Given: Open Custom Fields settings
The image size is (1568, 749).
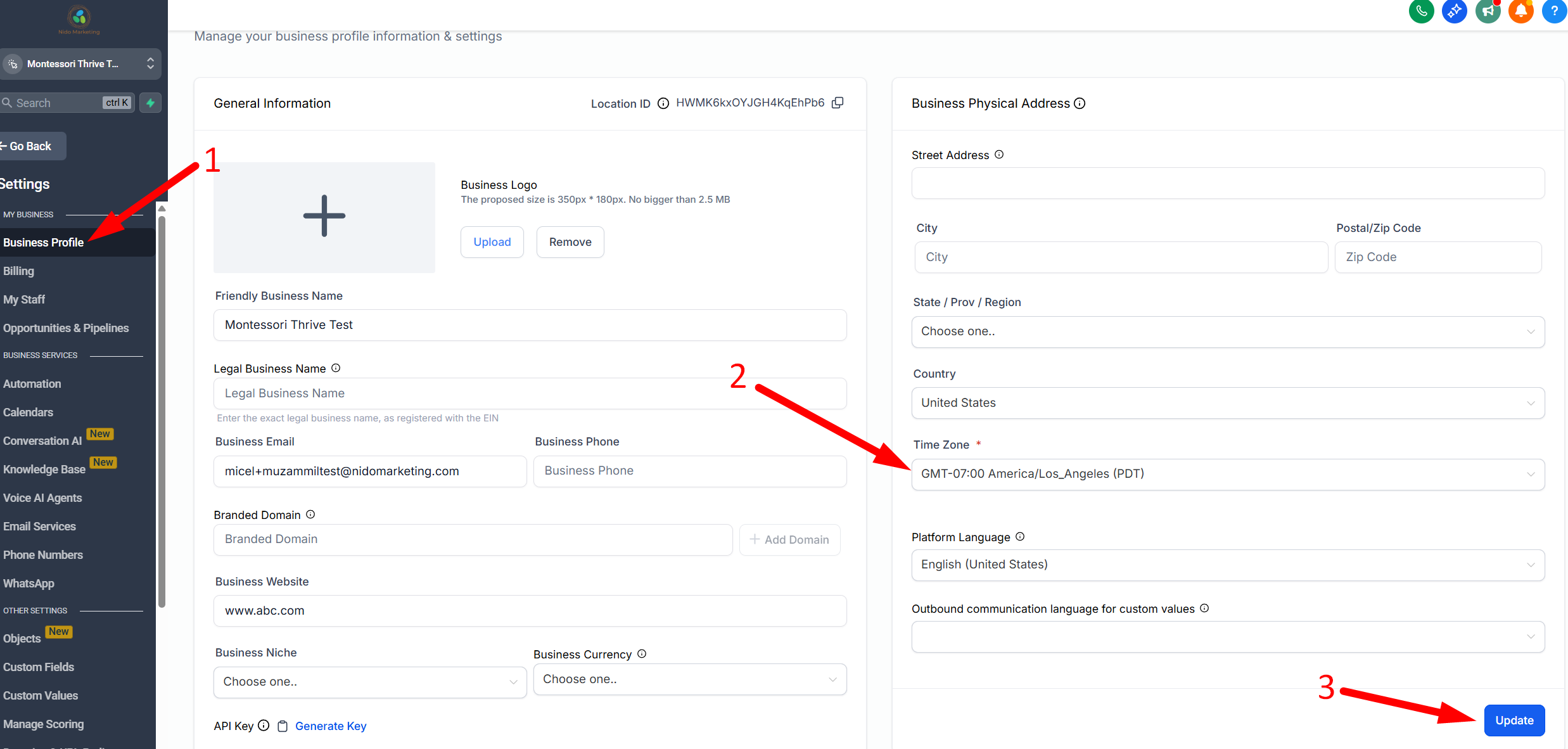Looking at the screenshot, I should (x=39, y=667).
